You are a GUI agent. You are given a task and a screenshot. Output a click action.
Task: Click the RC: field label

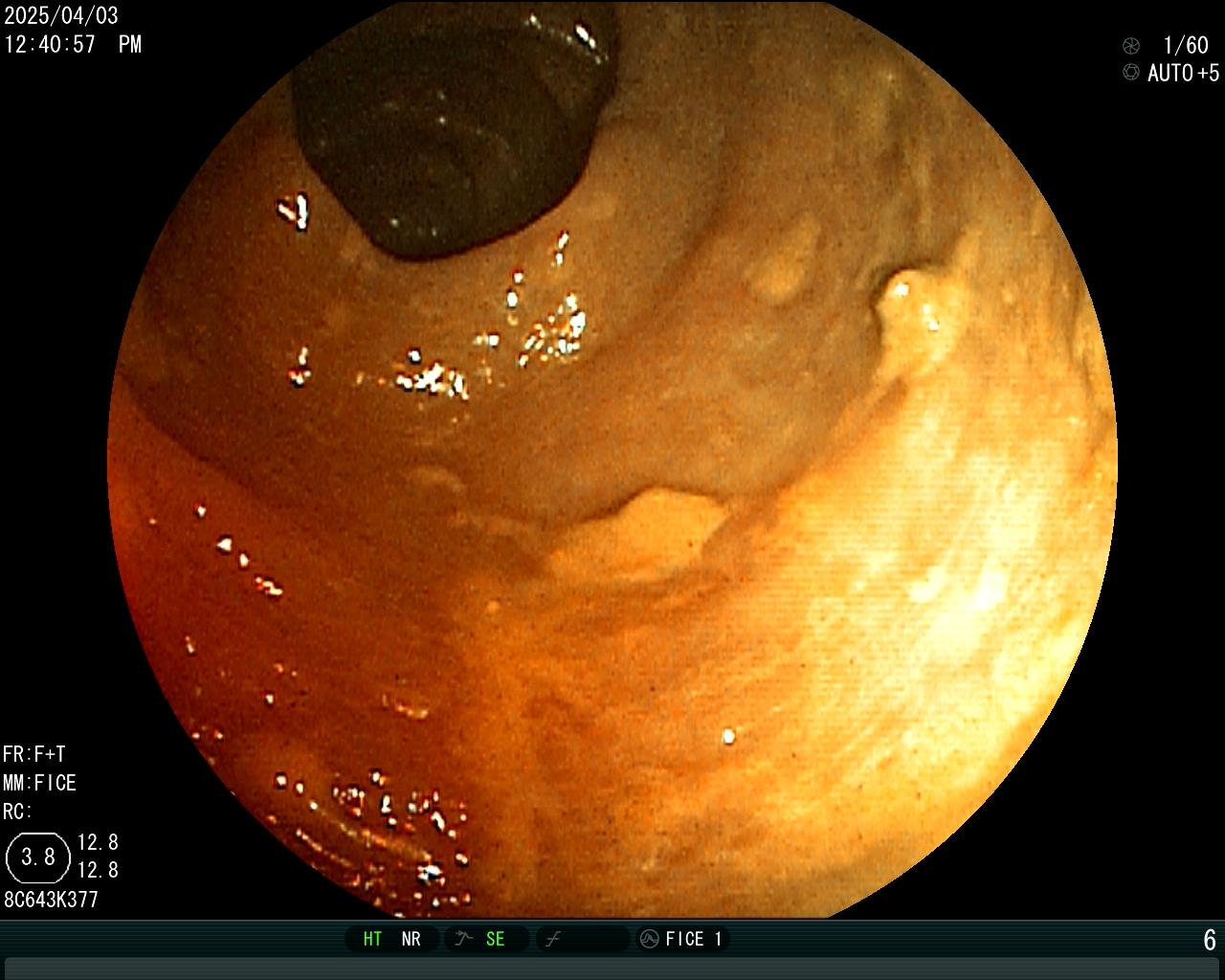[x=17, y=812]
